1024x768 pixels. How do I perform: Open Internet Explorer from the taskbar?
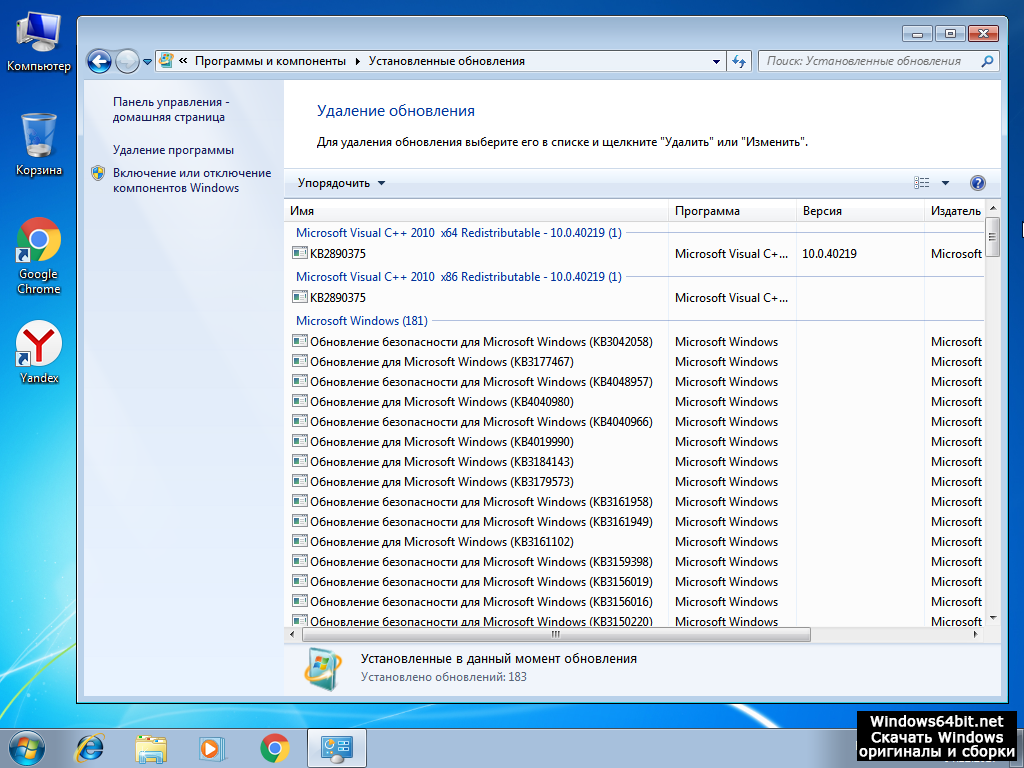(x=91, y=747)
